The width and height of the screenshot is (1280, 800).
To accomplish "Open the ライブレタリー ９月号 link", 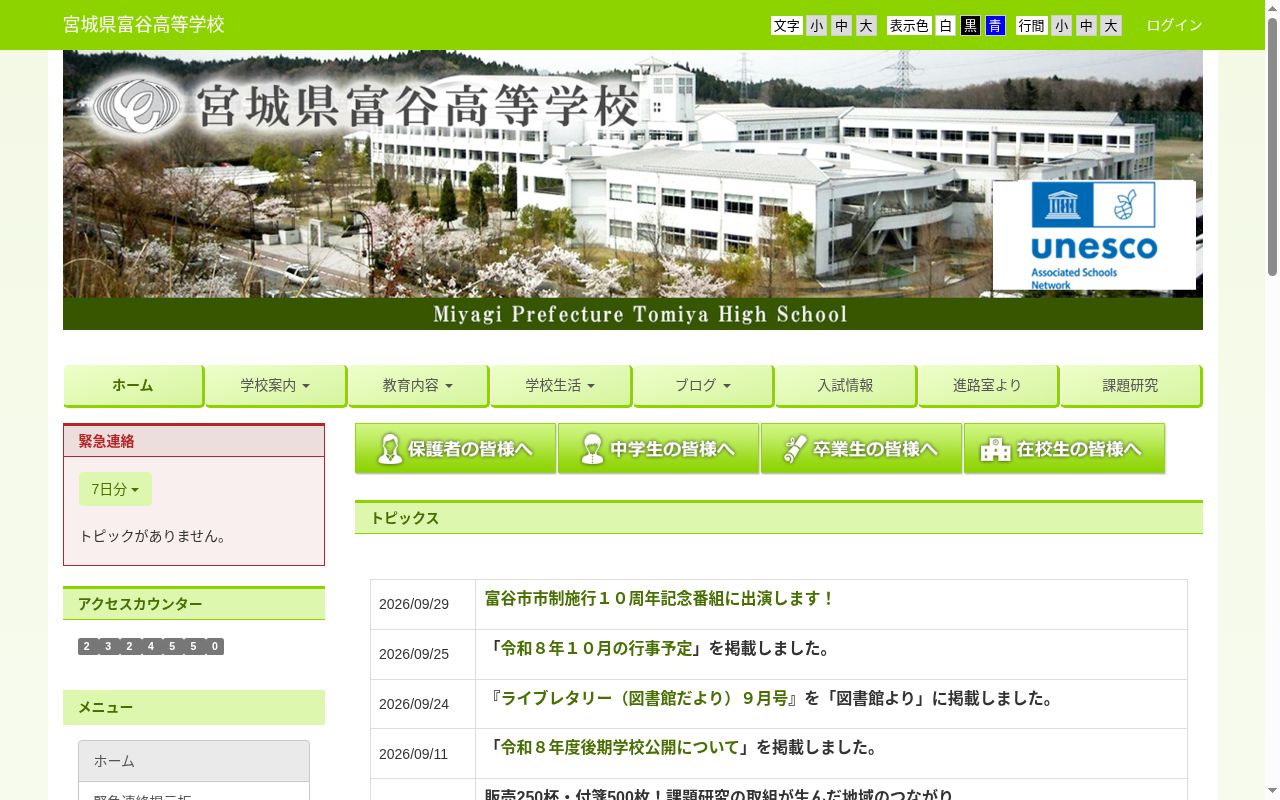I will (x=645, y=698).
